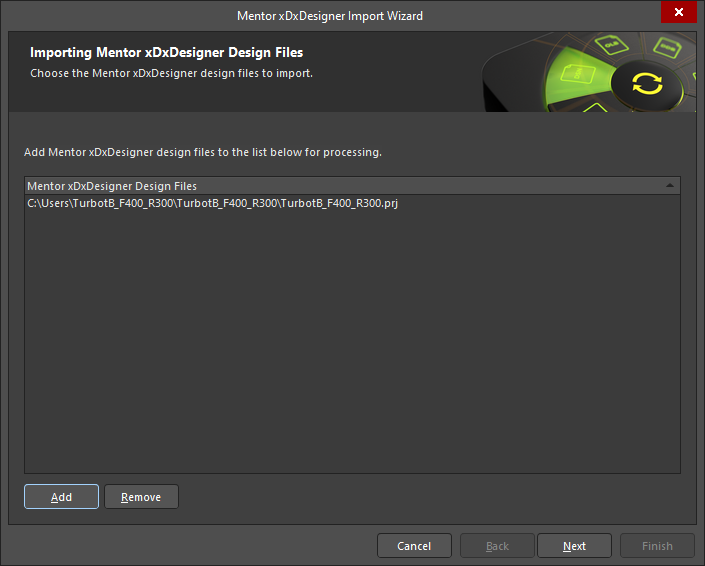Click the OLB file icon in banner
Image resolution: width=705 pixels, height=566 pixels.
click(x=610, y=45)
